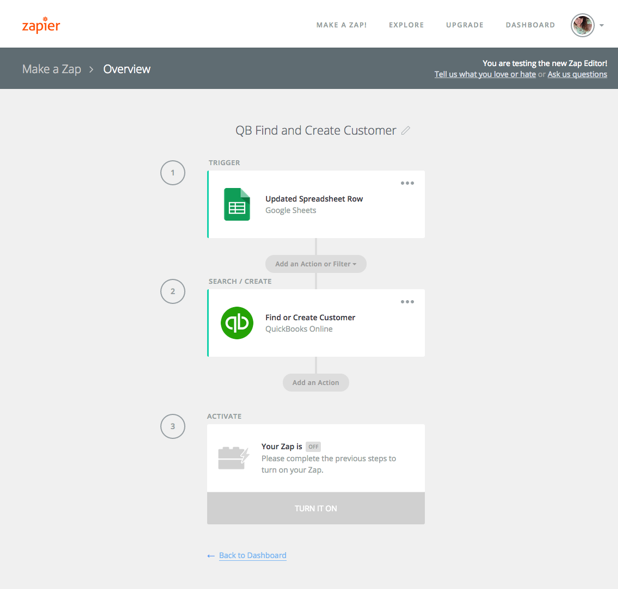This screenshot has height=589, width=618.
Task: Open trigger step options ellipsis
Action: coord(407,183)
